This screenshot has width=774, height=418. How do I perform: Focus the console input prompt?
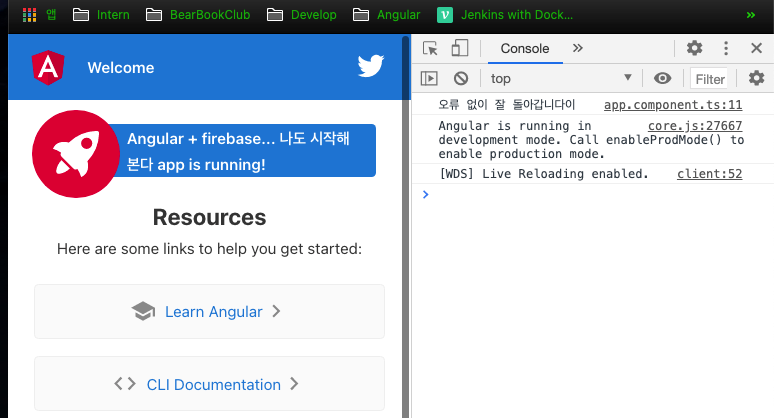tap(592, 194)
